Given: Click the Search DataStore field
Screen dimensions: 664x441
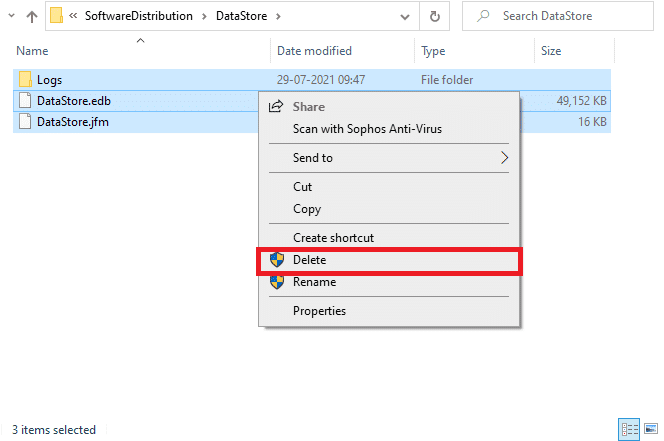Looking at the screenshot, I should pyautogui.click(x=557, y=16).
